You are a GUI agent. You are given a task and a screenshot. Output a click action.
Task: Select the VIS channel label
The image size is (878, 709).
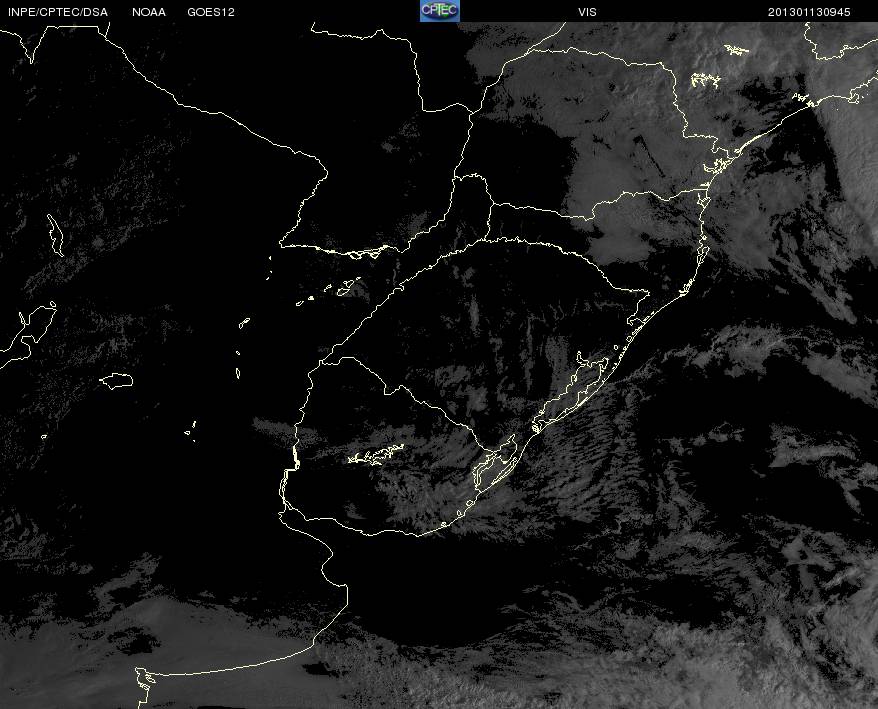[588, 12]
